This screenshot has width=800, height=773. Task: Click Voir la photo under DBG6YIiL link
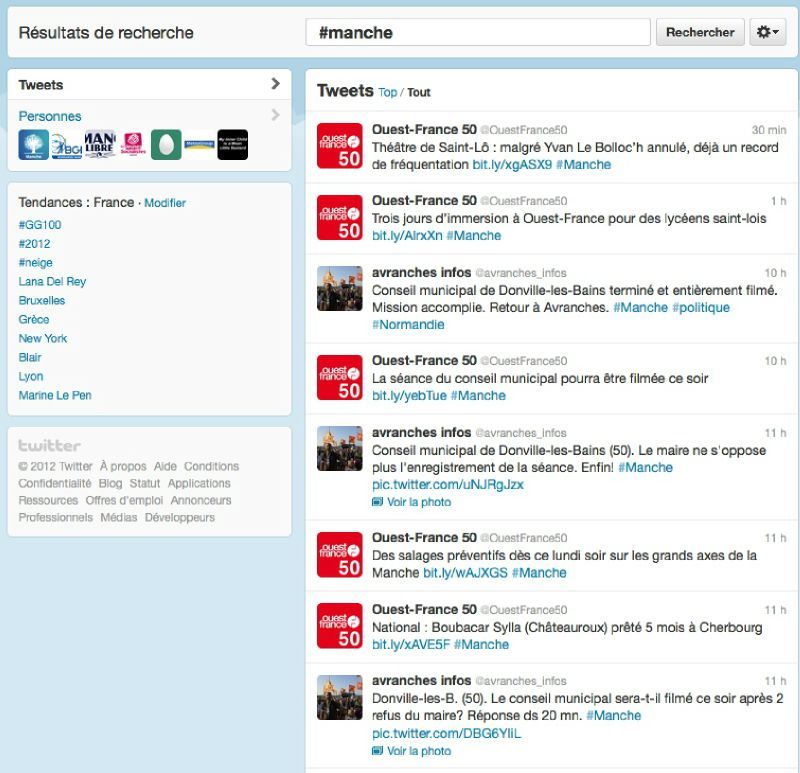[411, 751]
